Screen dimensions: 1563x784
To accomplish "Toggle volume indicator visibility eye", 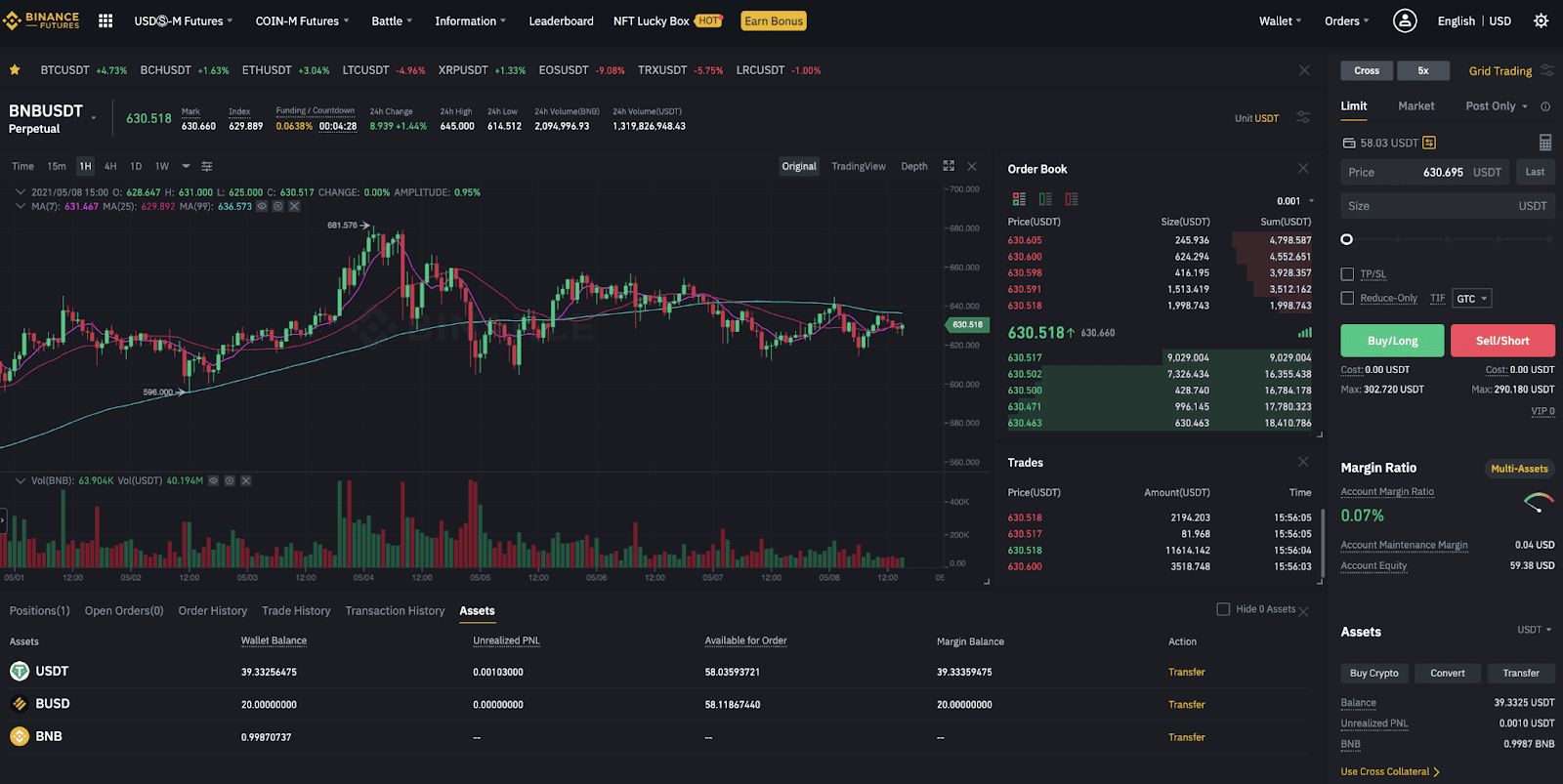I will tap(213, 480).
